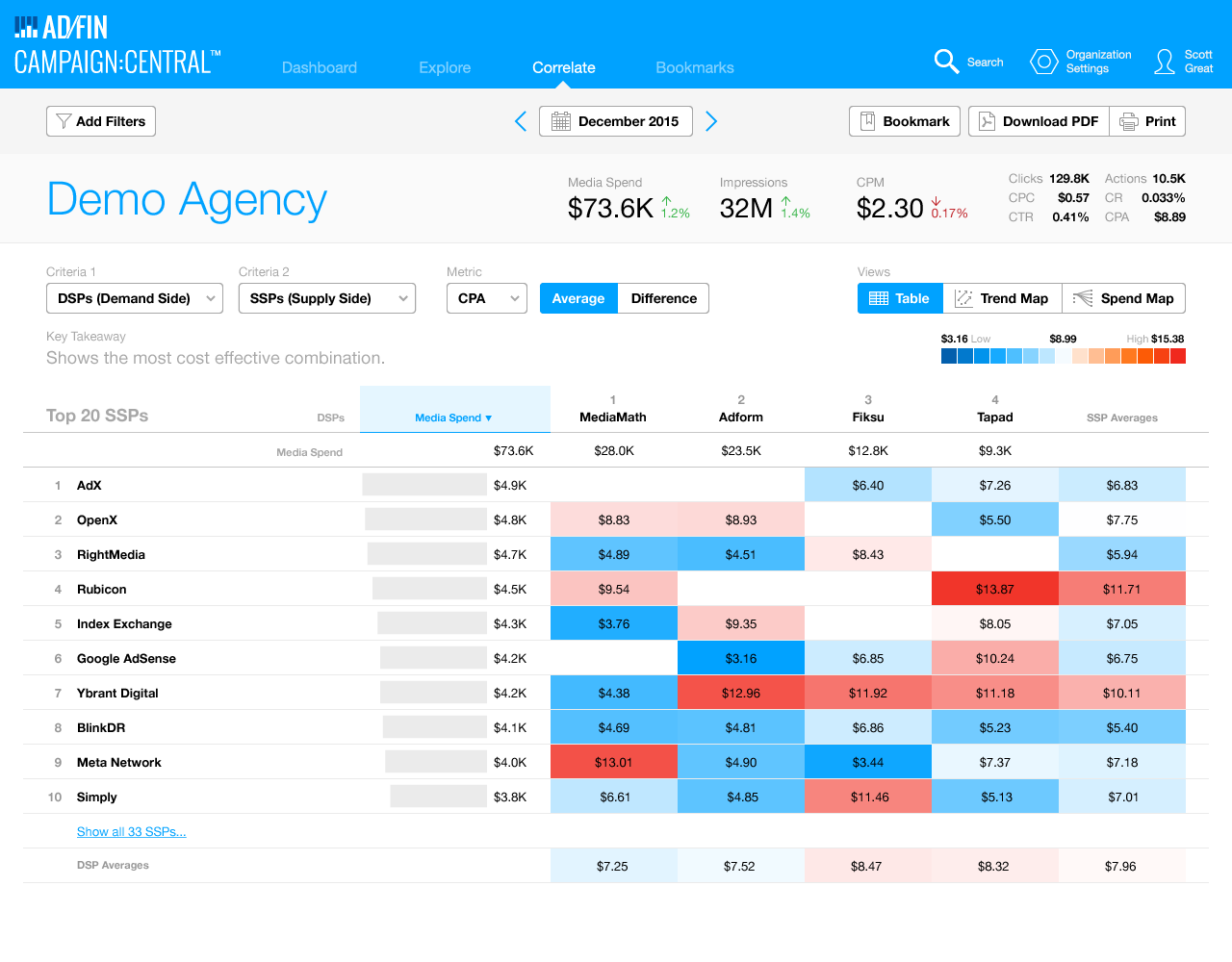Open Criteria 1 DSPs (Demand Side) dropdown

tap(135, 298)
